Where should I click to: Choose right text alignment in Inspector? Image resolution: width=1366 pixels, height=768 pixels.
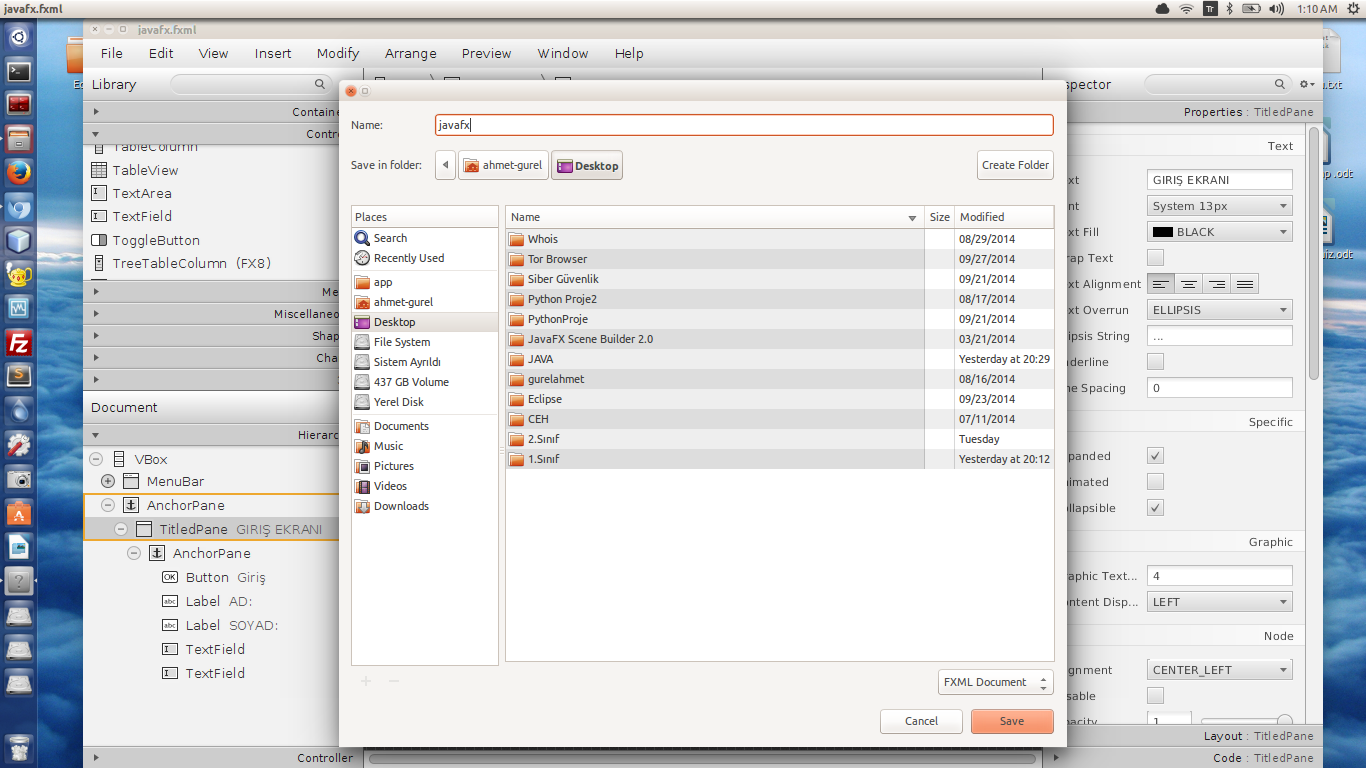click(1216, 284)
